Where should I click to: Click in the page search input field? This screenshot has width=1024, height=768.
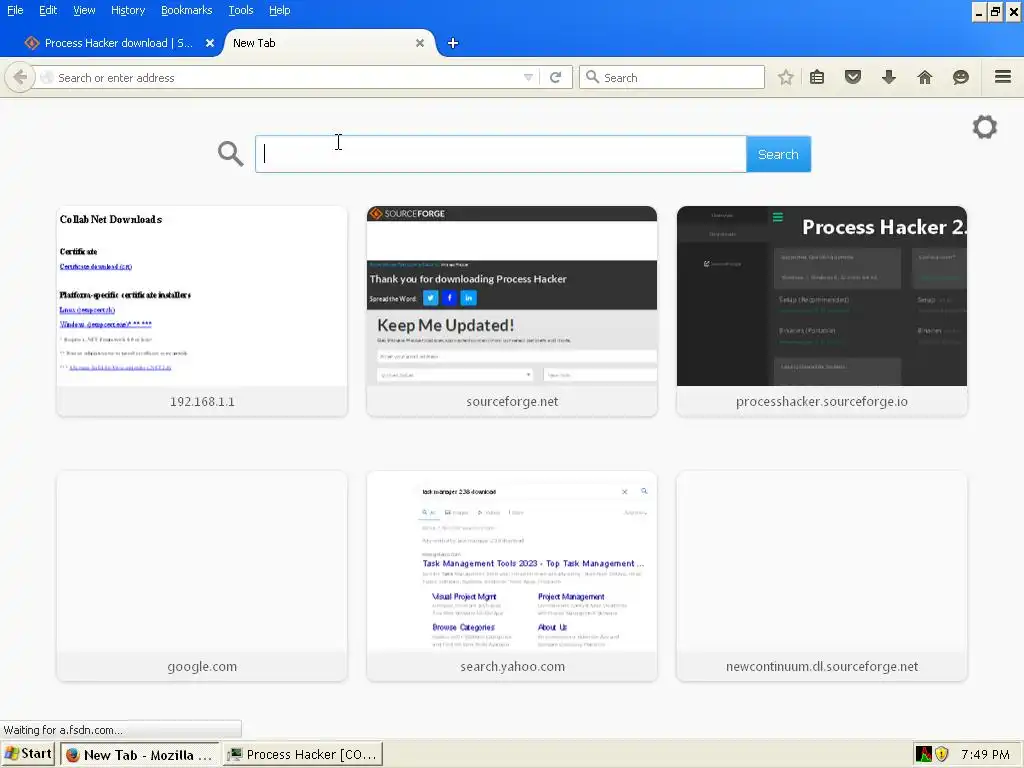[x=500, y=154]
